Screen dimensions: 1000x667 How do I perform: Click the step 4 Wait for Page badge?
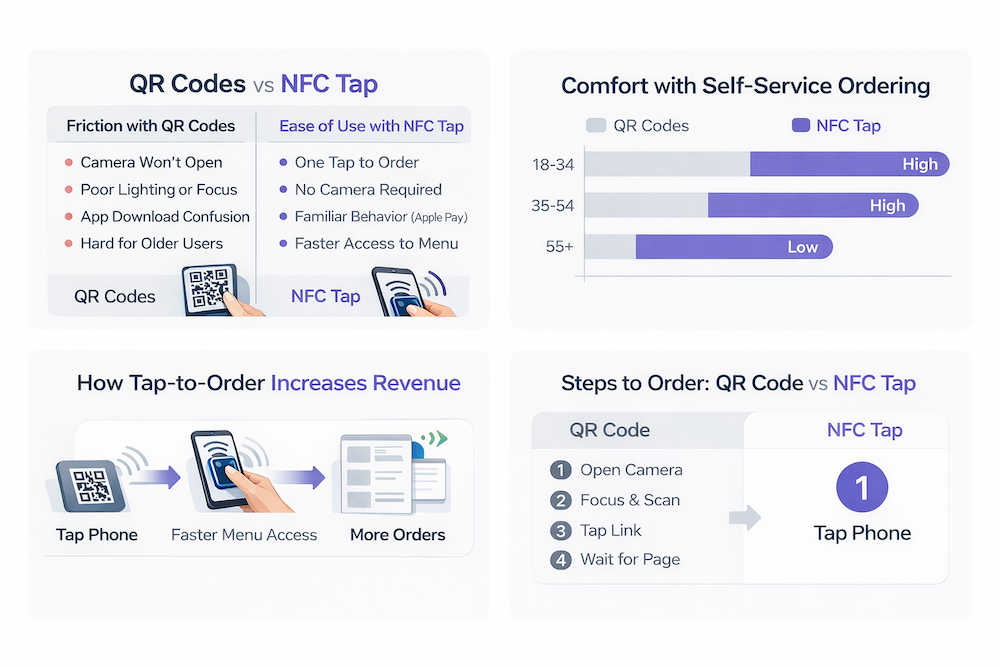coord(560,560)
